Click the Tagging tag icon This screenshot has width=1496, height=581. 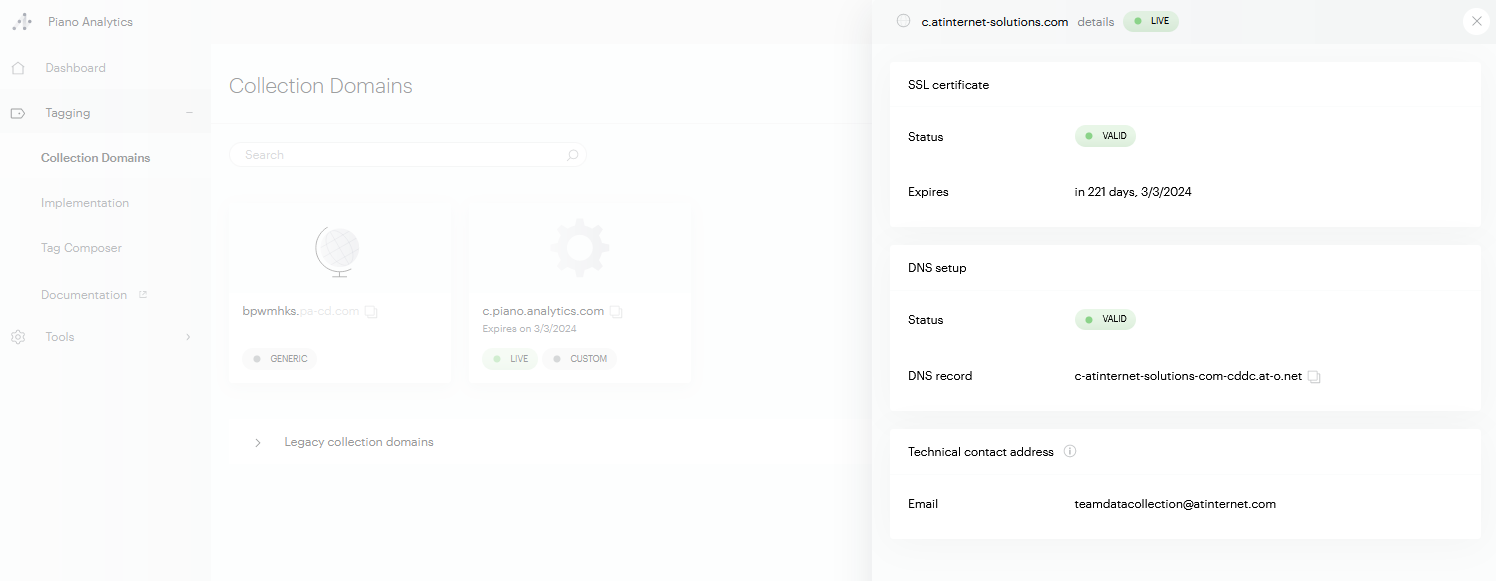18,113
